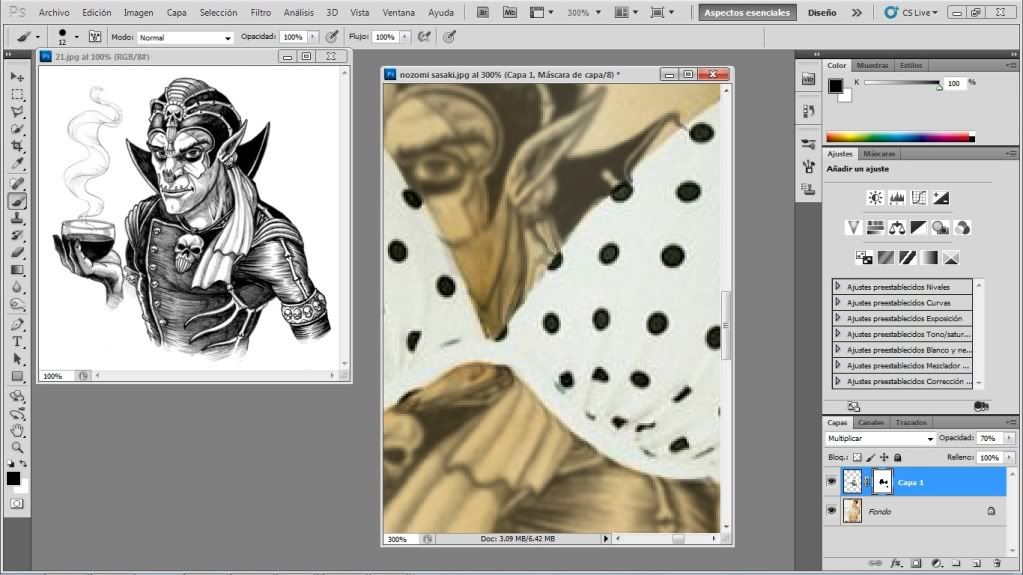Add a Color Balance adjustment

pyautogui.click(x=897, y=228)
